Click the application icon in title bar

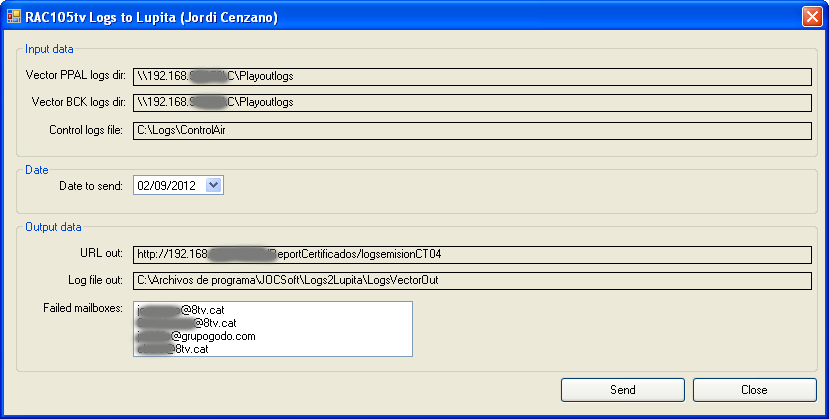[14, 17]
